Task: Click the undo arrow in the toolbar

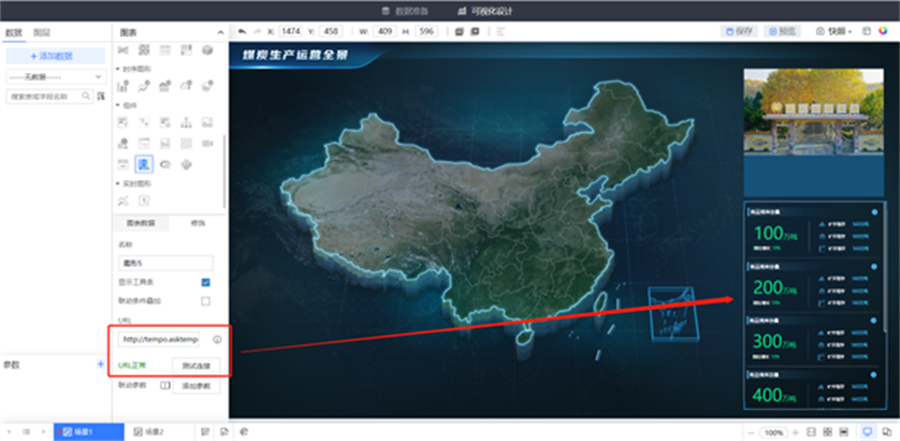Action: 242,31
